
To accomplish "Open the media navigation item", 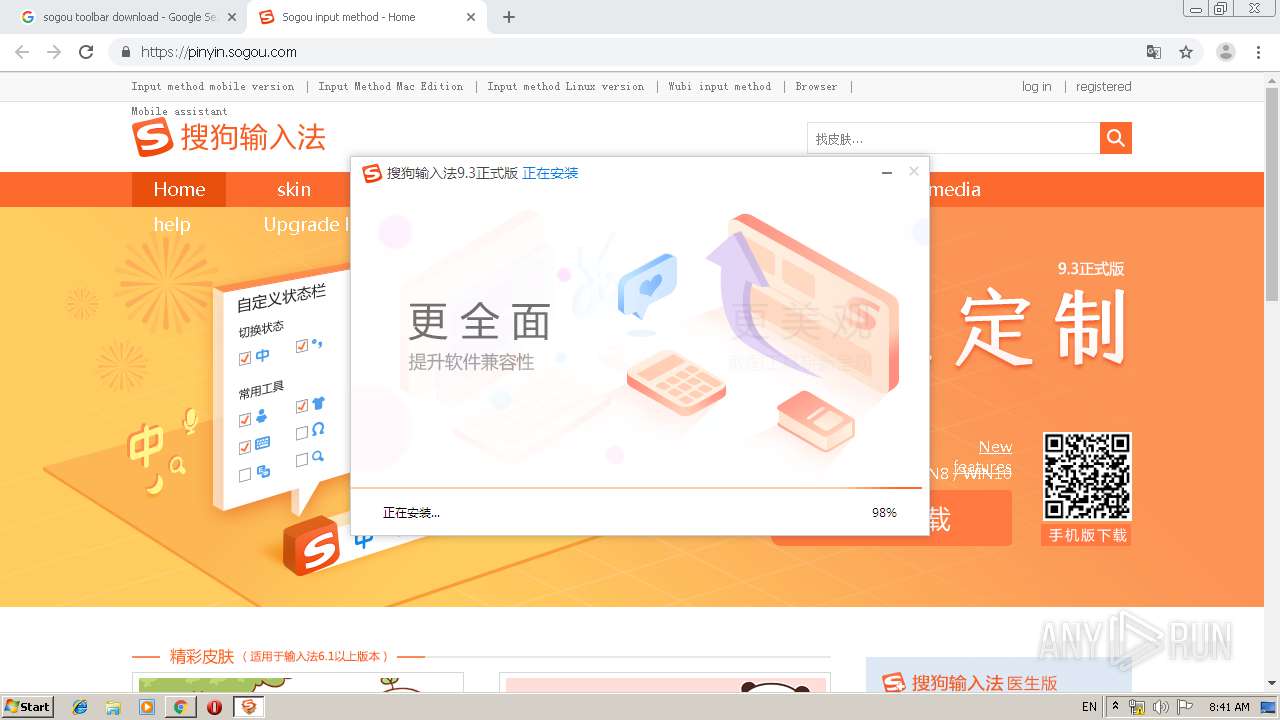I will click(x=955, y=189).
